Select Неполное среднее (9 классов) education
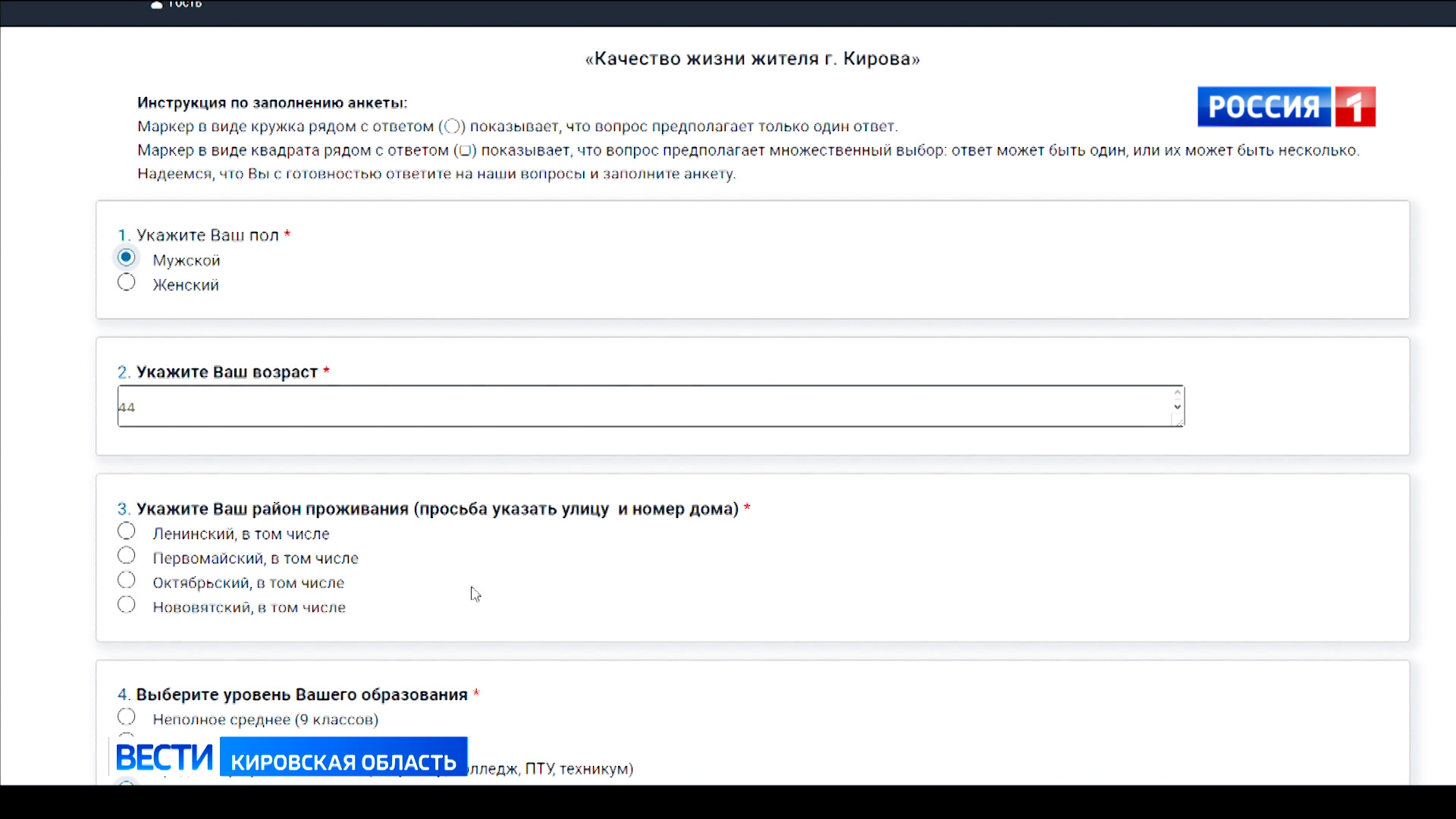The image size is (1456, 819). (x=127, y=717)
